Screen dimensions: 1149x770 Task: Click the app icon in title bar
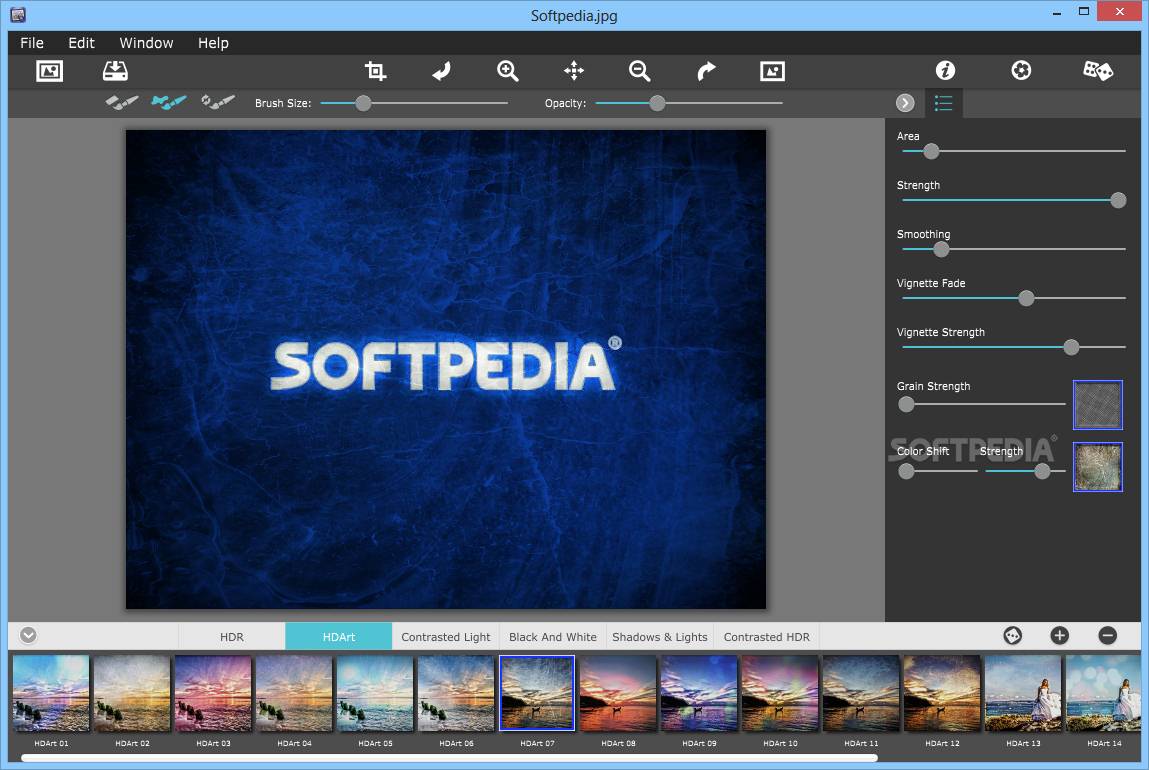point(18,14)
